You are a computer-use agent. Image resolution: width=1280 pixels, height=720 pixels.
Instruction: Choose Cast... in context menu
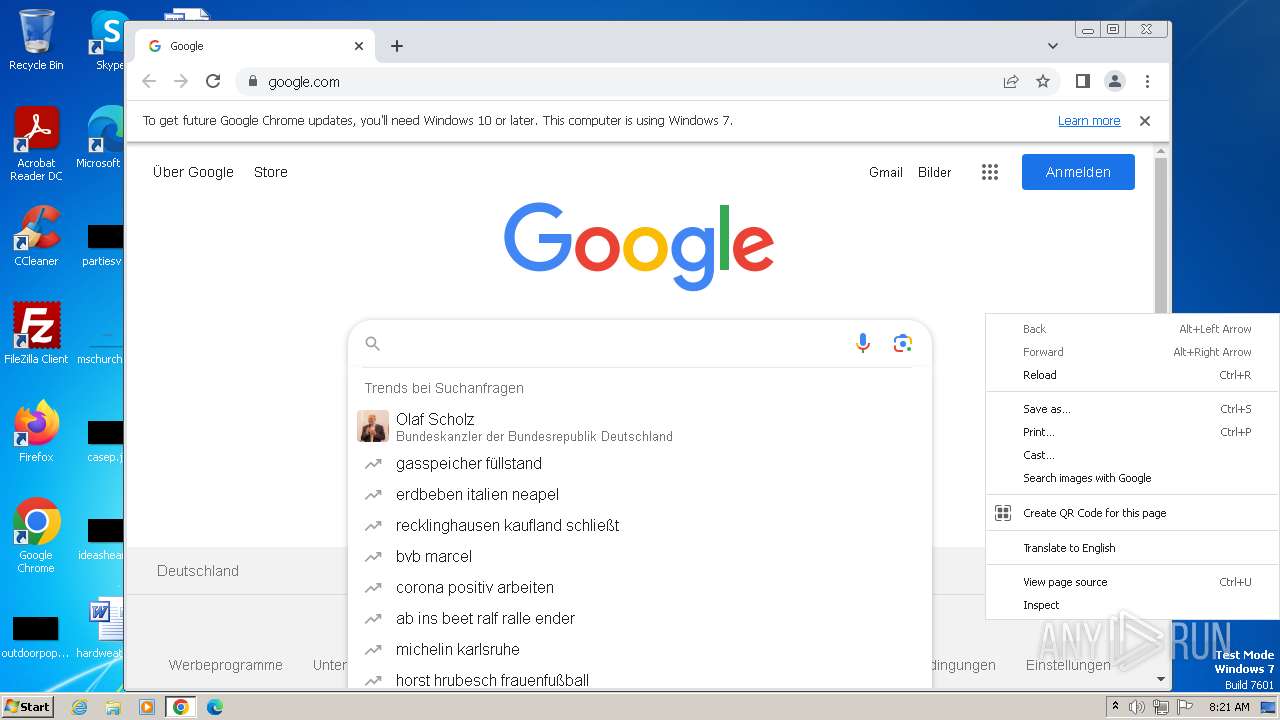click(x=1133, y=455)
